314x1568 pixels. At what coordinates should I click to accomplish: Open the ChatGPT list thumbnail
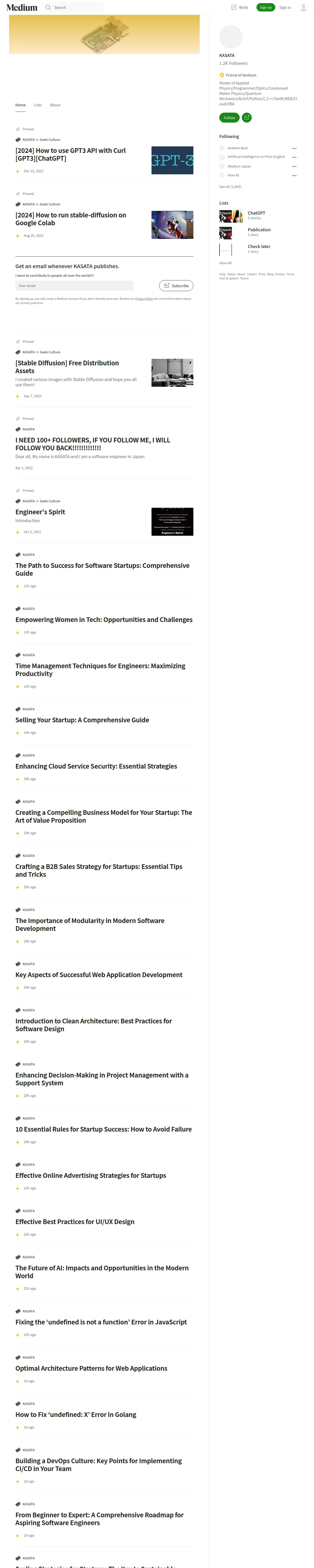(x=231, y=216)
